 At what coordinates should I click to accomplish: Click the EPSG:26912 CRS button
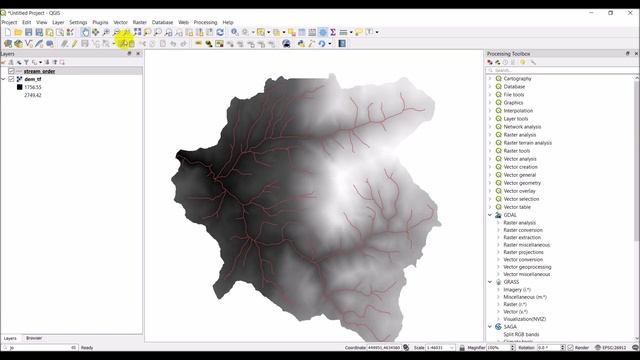tap(610, 348)
